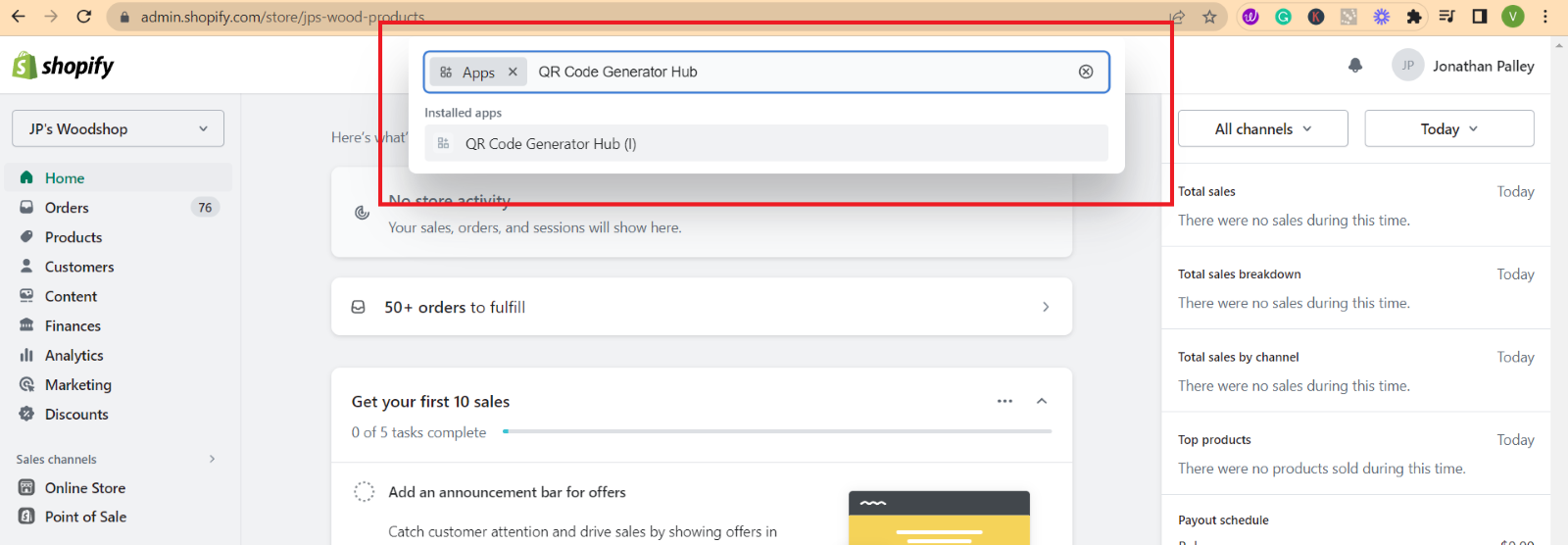Expand Sales channels section
Image resolution: width=1568 pixels, height=545 pixels.
click(213, 459)
